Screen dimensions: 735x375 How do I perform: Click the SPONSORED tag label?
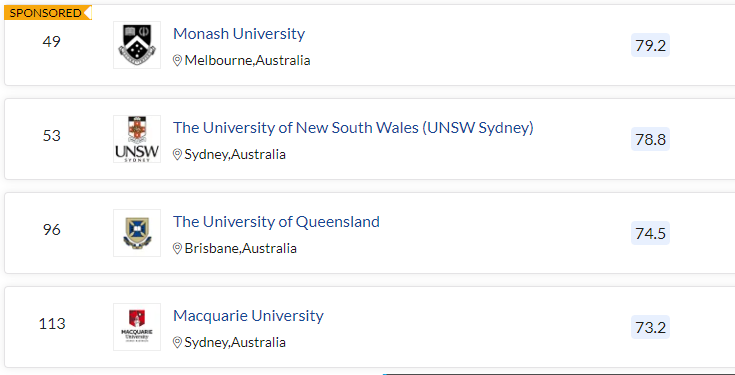(x=47, y=13)
